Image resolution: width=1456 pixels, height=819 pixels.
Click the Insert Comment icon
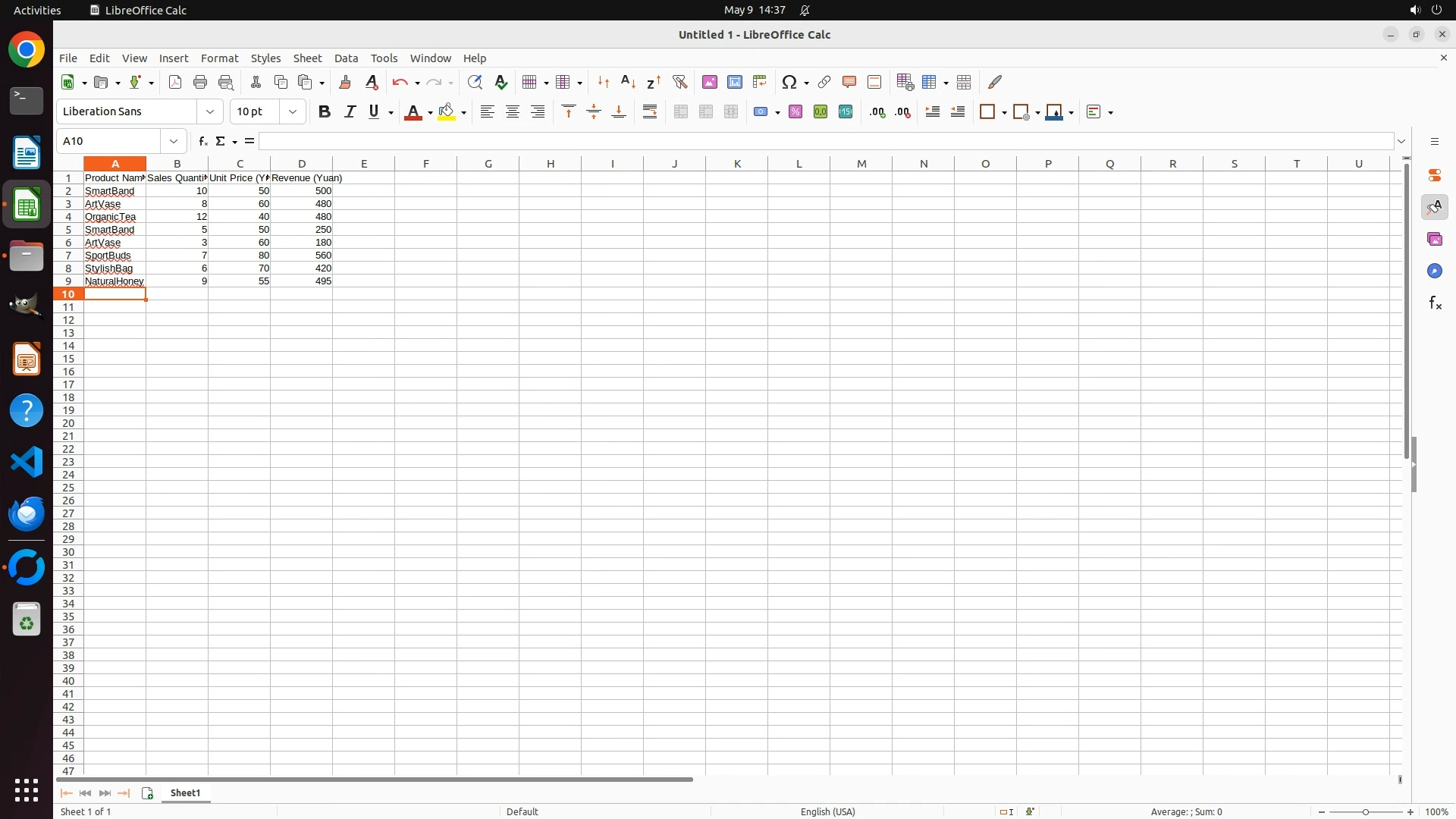coord(849,82)
